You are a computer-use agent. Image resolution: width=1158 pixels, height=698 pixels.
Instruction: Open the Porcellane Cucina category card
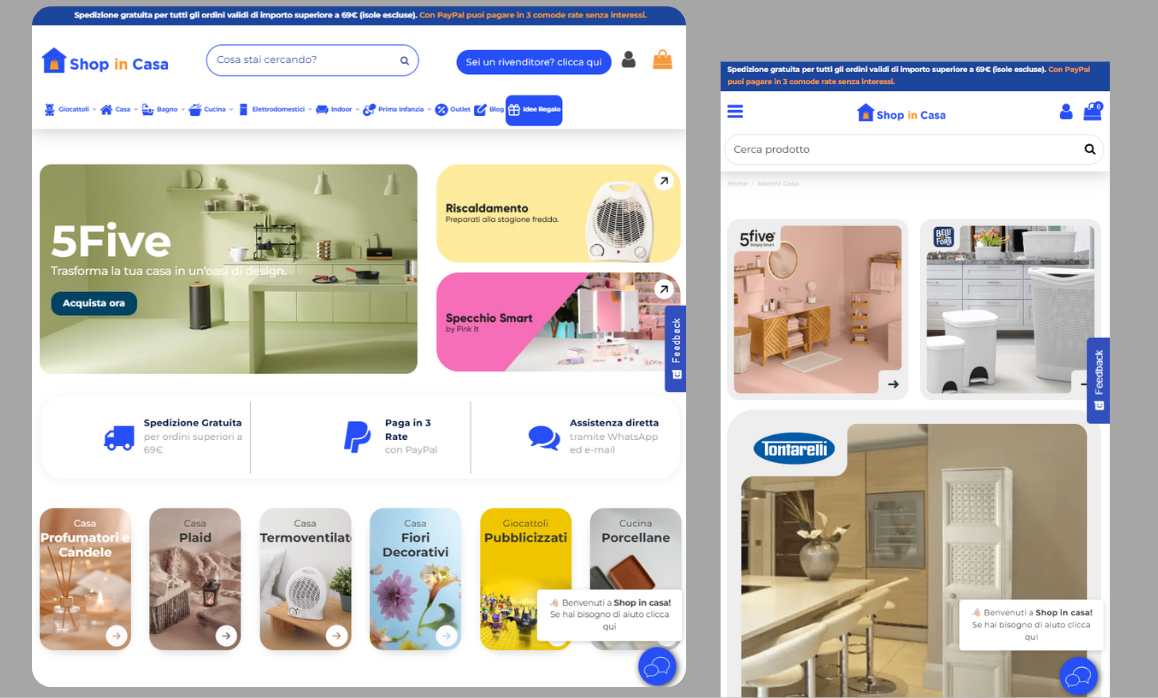[x=635, y=579]
